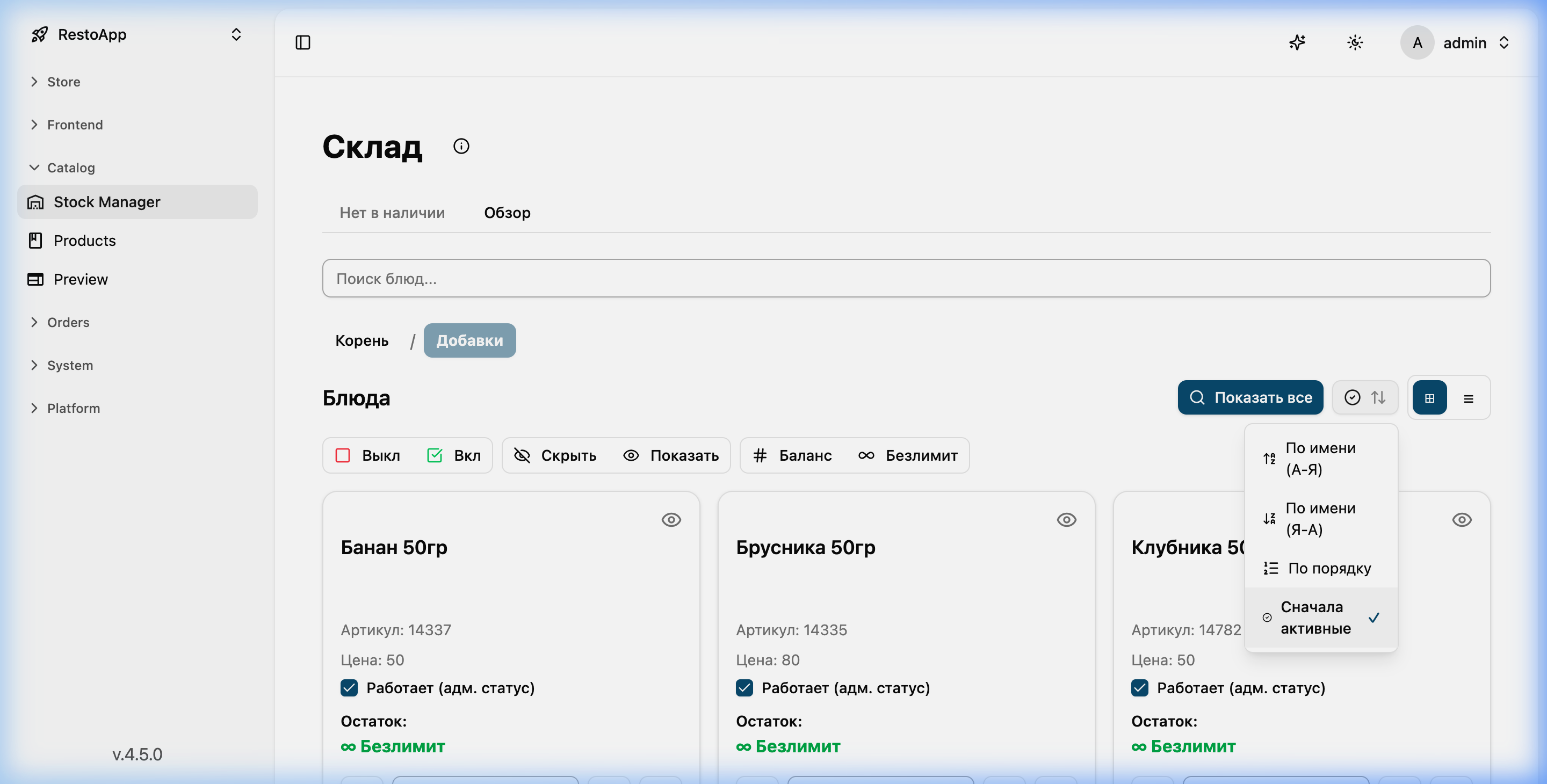Viewport: 1547px width, 784px height.
Task: Click the Безлимит bulk action button
Action: 909,455
